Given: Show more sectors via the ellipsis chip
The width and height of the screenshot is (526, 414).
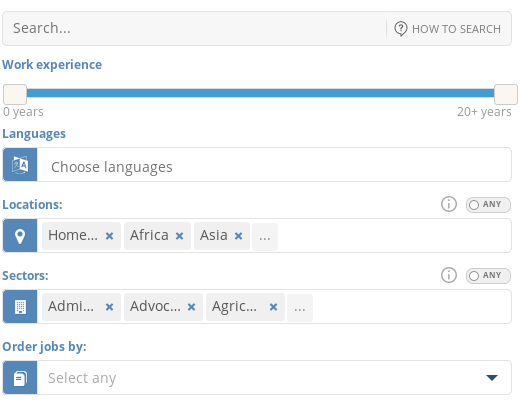Looking at the screenshot, I should tap(300, 308).
